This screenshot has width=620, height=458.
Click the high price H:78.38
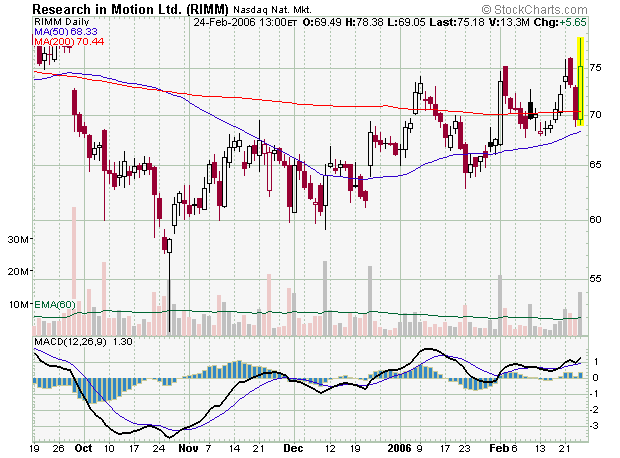(364, 22)
